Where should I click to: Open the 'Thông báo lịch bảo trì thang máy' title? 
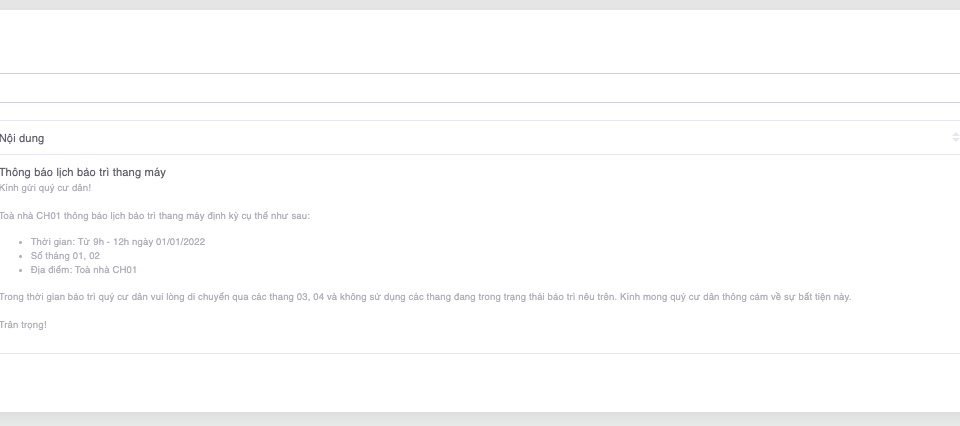83,172
